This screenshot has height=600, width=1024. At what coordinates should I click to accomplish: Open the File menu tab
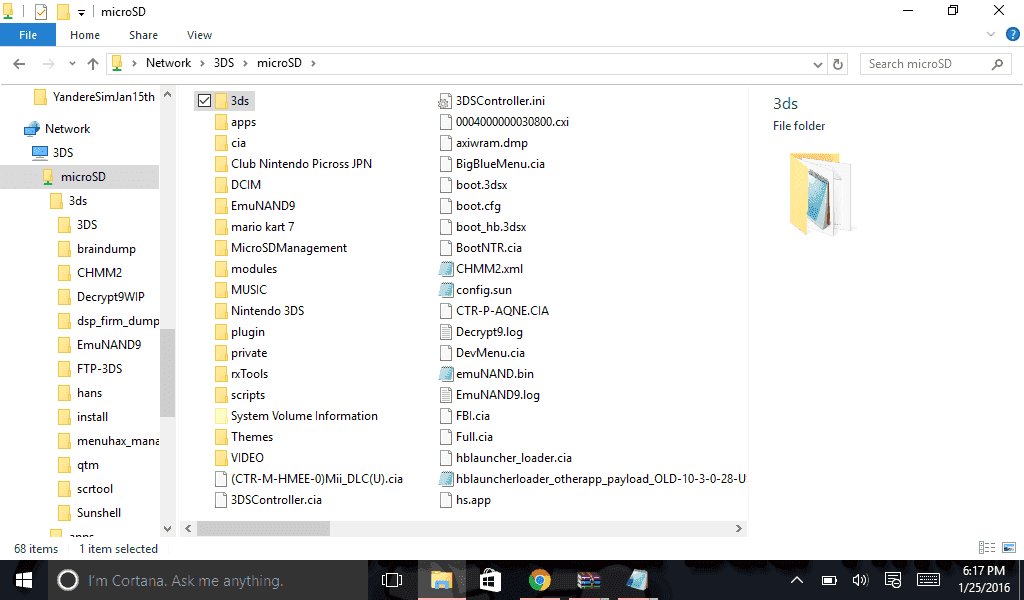[28, 35]
